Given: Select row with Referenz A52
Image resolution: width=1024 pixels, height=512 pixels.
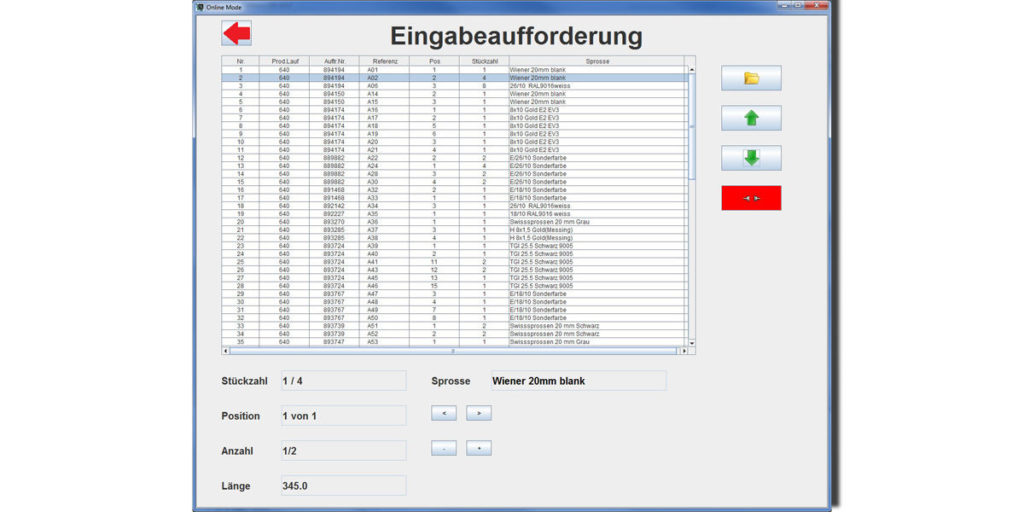Looking at the screenshot, I should (455, 334).
